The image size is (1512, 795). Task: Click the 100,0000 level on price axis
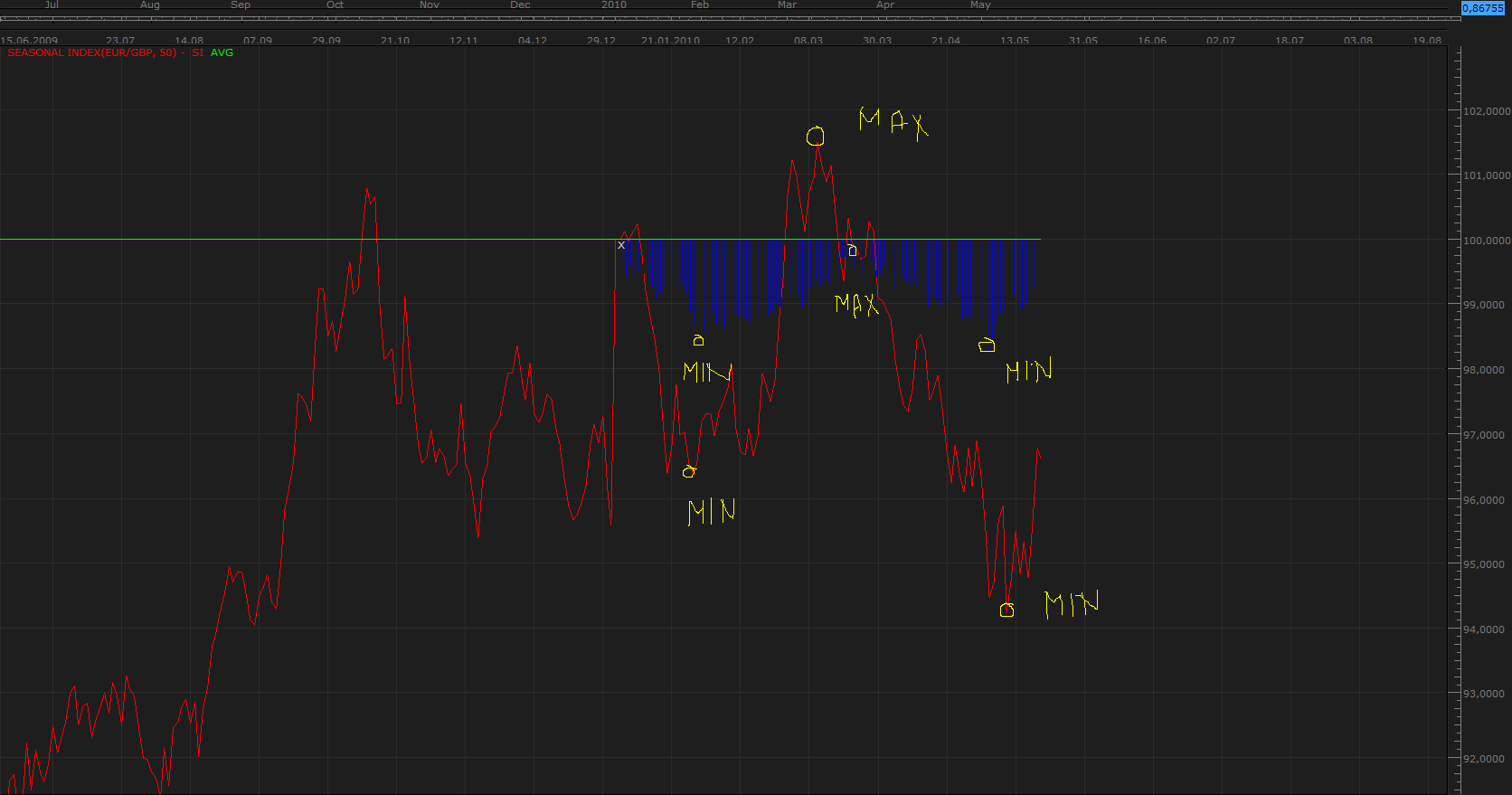pyautogui.click(x=1486, y=241)
